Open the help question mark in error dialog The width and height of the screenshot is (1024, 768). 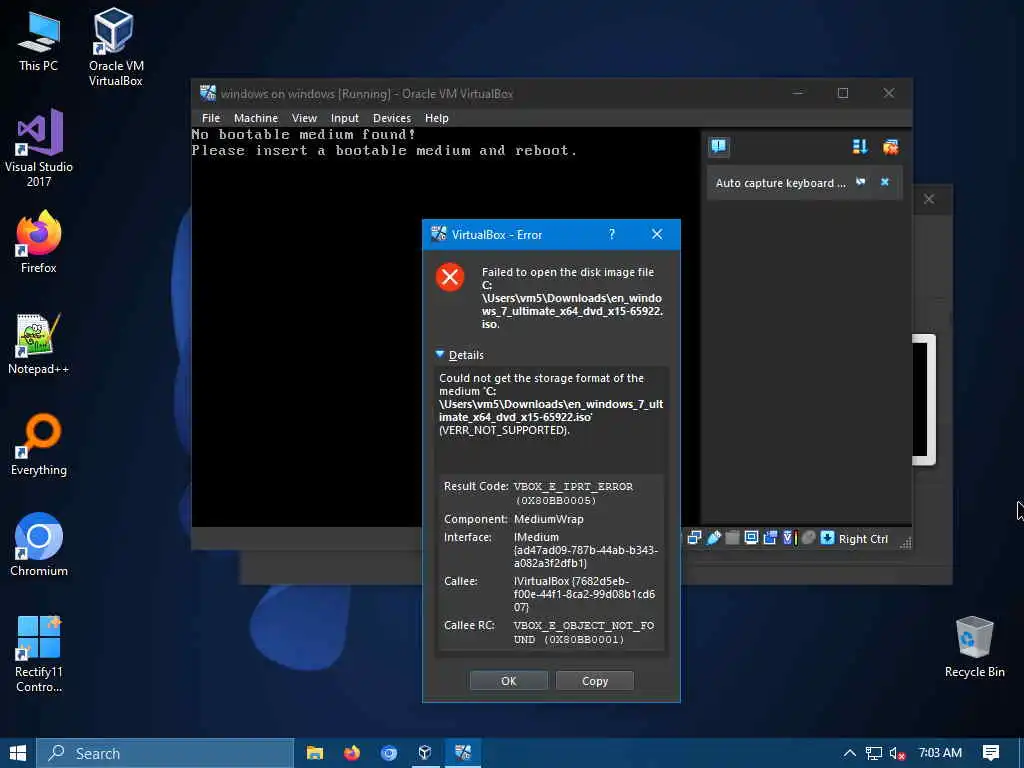point(612,234)
